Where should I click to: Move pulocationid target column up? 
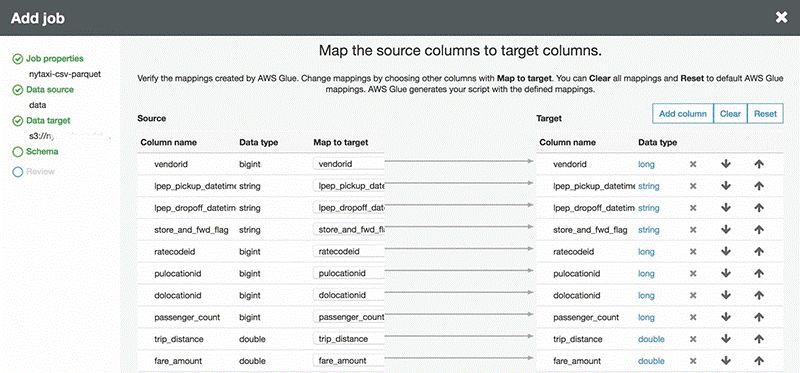point(759,273)
